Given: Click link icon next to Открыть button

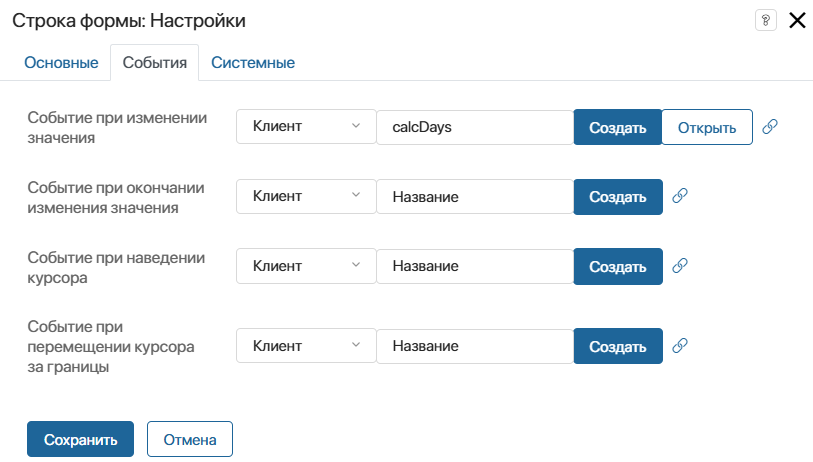Looking at the screenshot, I should tap(769, 127).
